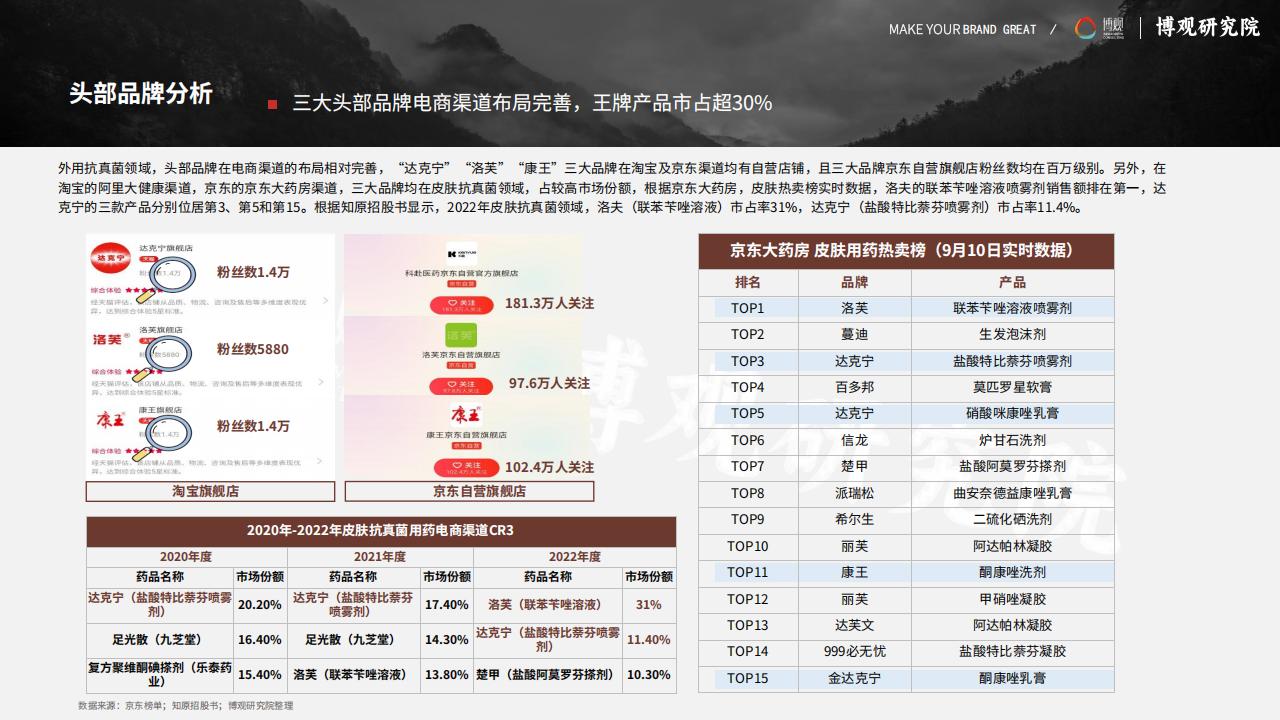Open the arrow on 达克宁旗舰店 row
1280x720 pixels.
click(325, 300)
